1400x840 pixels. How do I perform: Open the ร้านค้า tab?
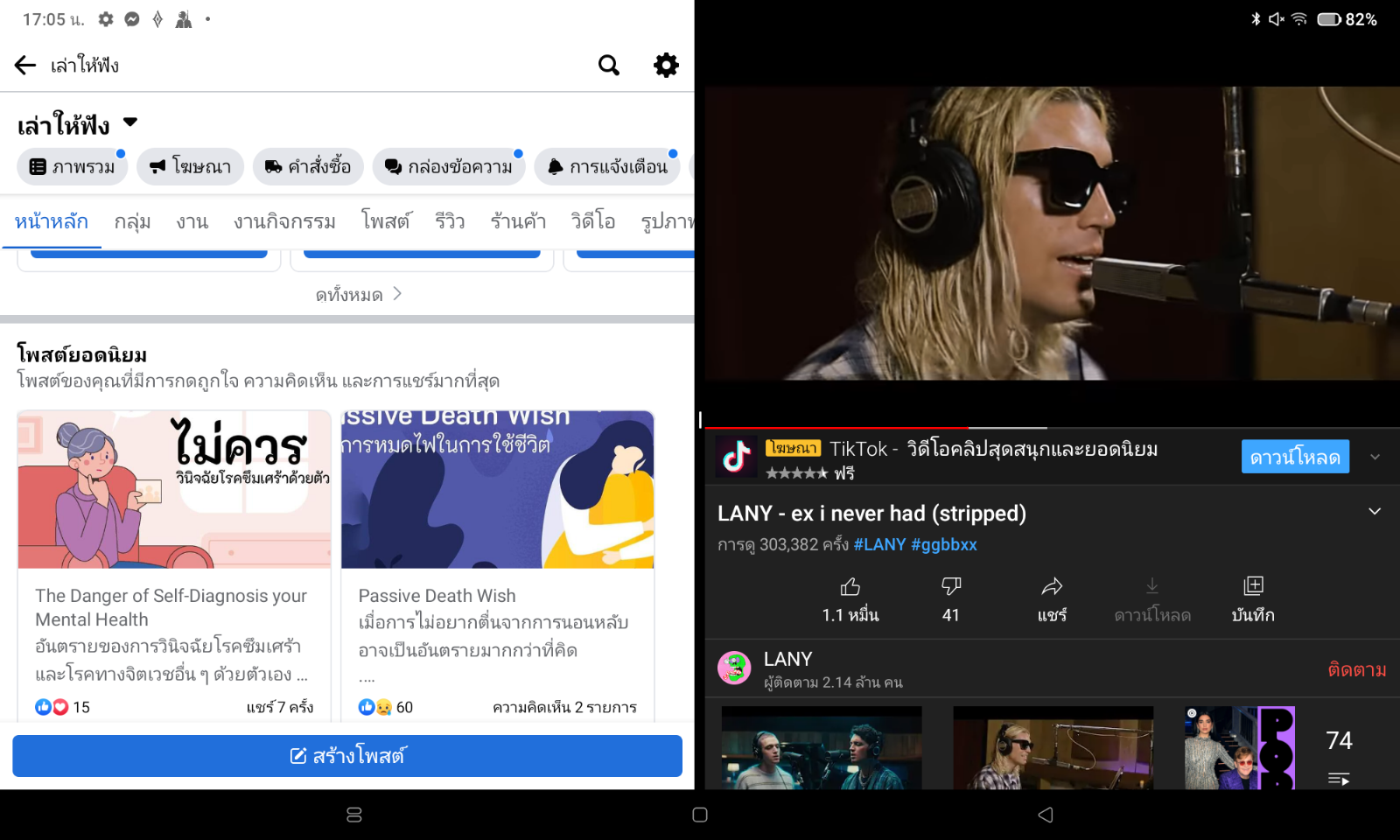[x=518, y=221]
